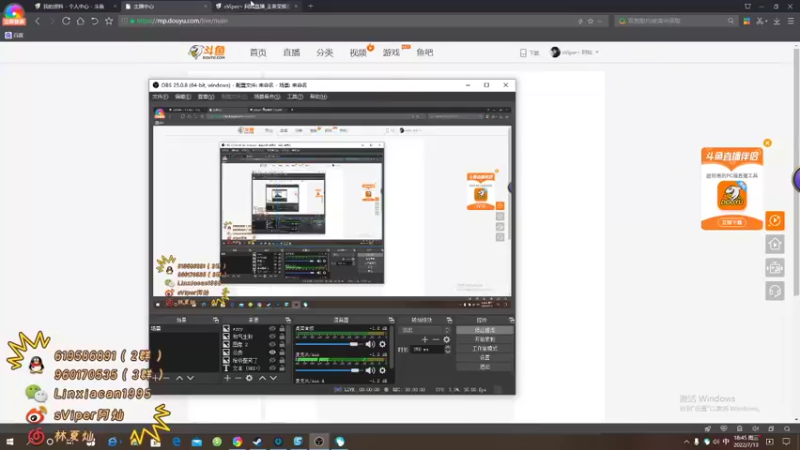Remove selected source with the minus icon

tap(238, 378)
